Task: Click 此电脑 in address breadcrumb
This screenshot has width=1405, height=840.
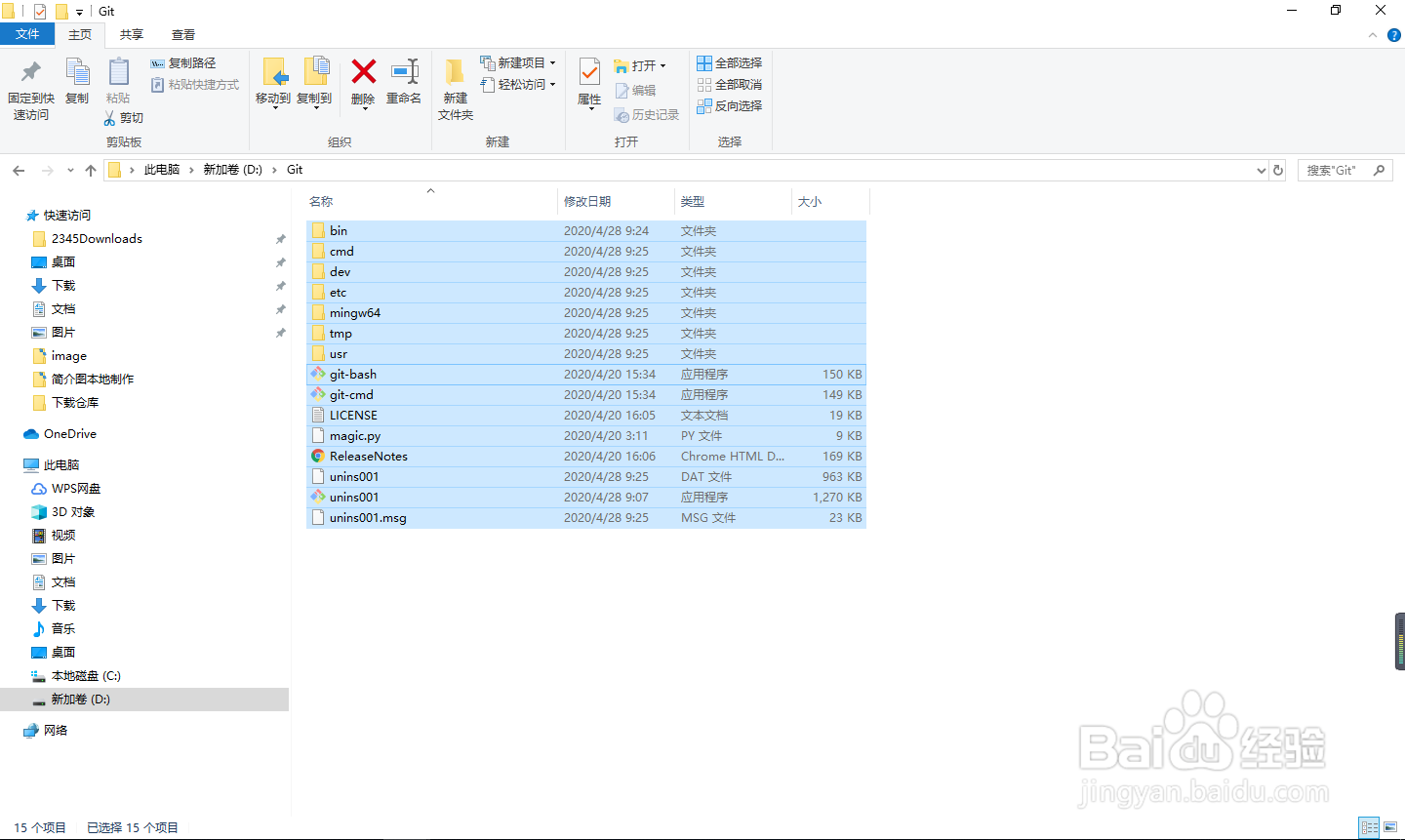Action: click(162, 170)
